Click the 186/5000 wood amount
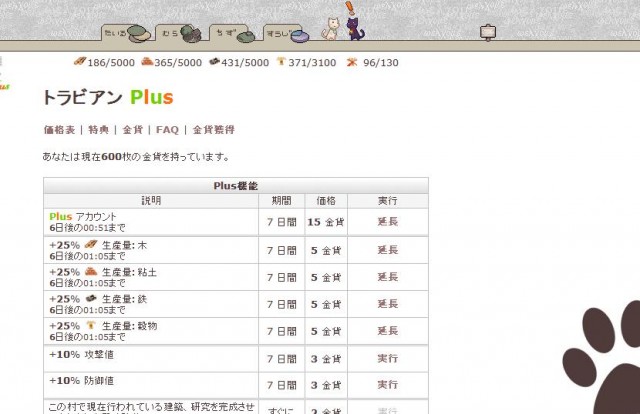Screen dimensions: 640x414 pos(111,62)
